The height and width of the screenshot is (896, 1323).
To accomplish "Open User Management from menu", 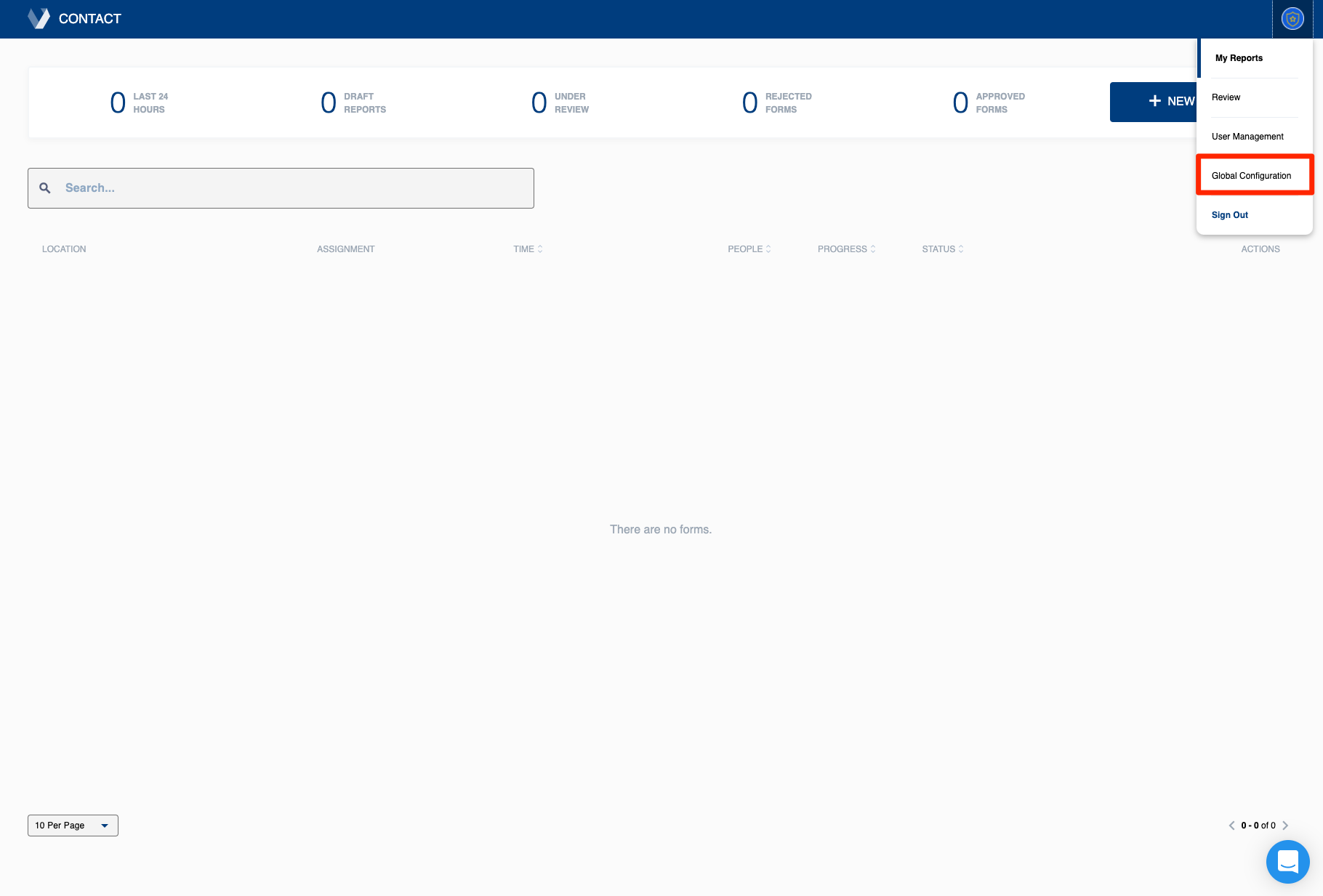I will pos(1247,137).
